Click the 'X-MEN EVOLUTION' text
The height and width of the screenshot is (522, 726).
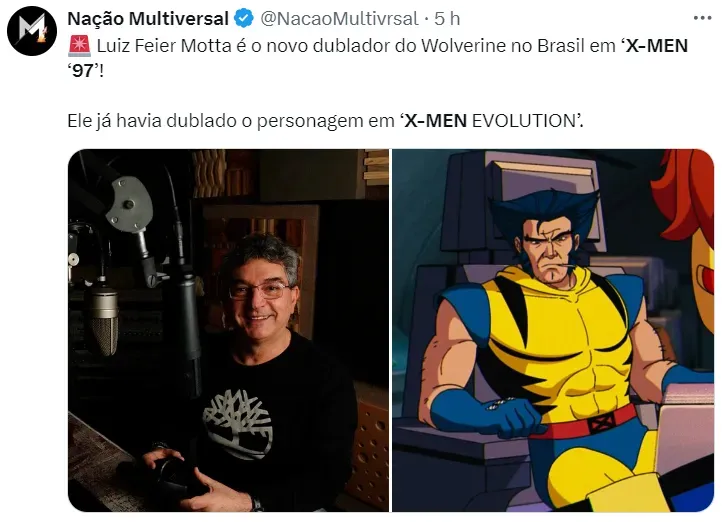point(490,121)
